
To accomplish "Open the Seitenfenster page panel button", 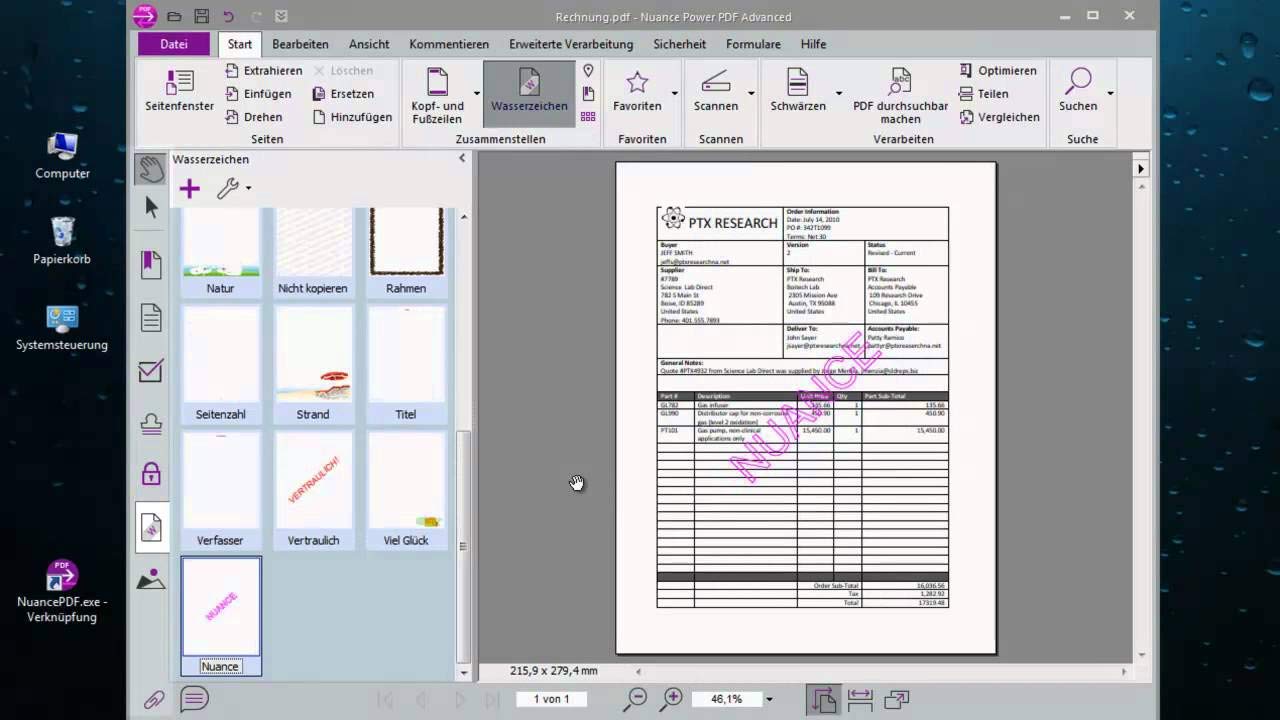I will pyautogui.click(x=179, y=91).
